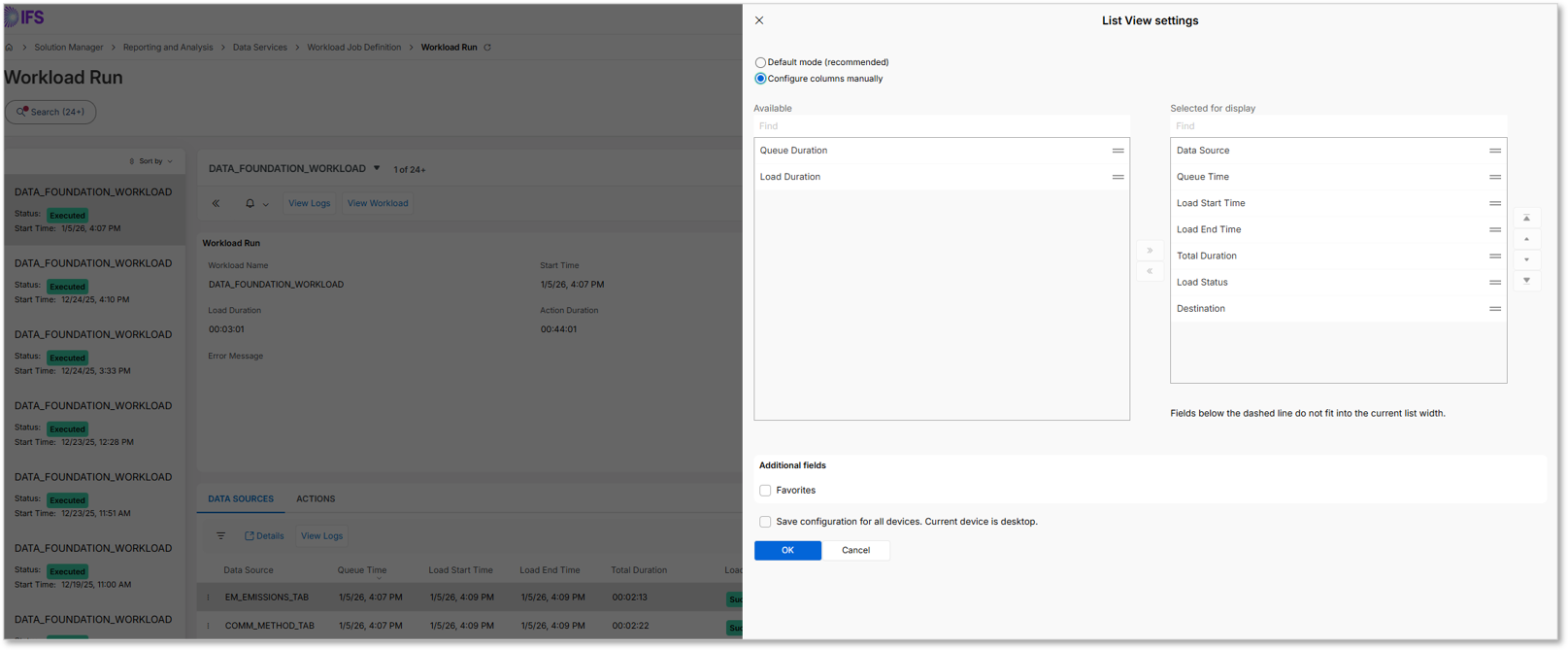Image resolution: width=1568 pixels, height=650 pixels.
Task: Click drag handle of Queue Time row
Action: click(x=1494, y=177)
